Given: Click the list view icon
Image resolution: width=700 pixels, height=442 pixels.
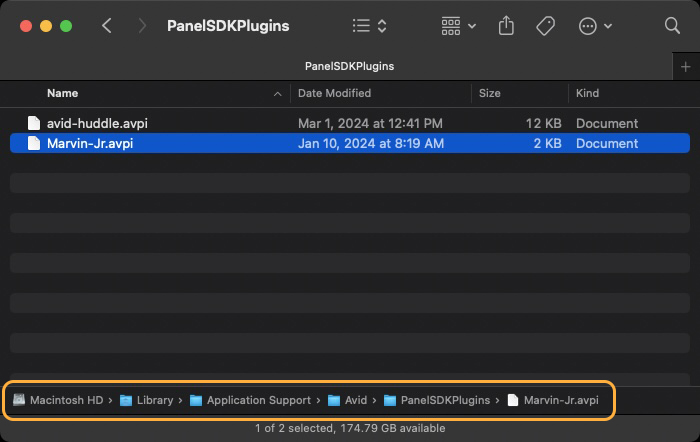Looking at the screenshot, I should coord(361,25).
